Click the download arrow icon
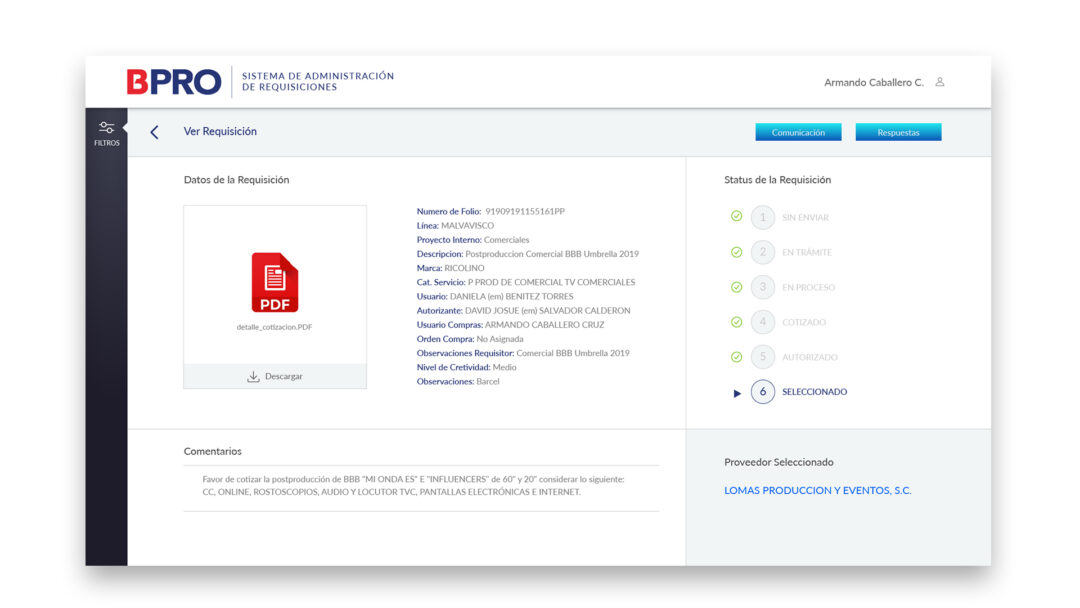 pyautogui.click(x=253, y=377)
